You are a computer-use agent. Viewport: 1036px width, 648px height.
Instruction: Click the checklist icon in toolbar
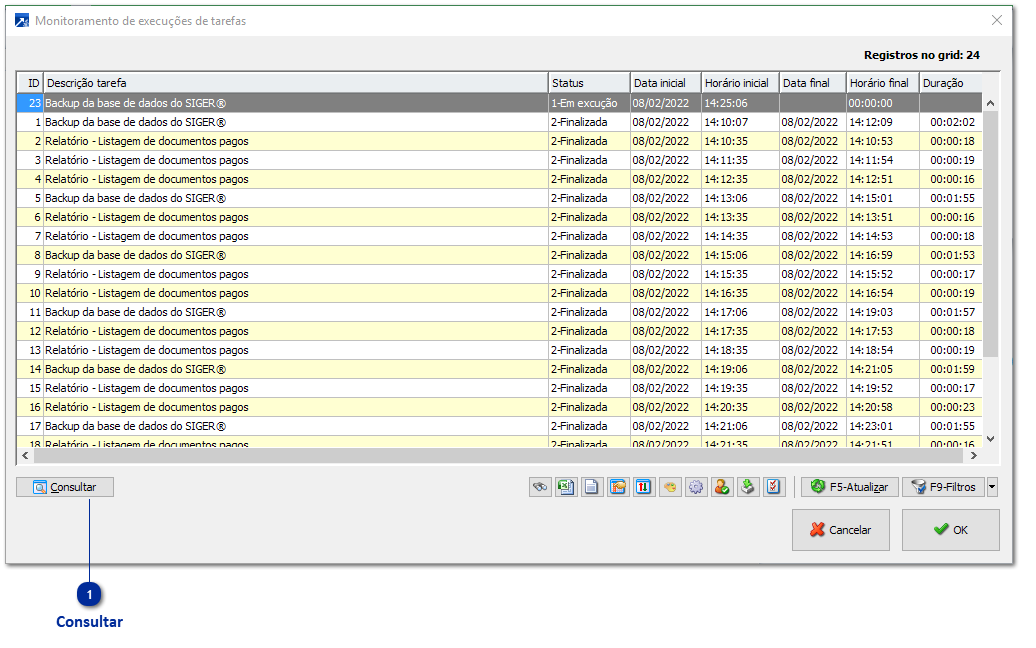[x=774, y=487]
